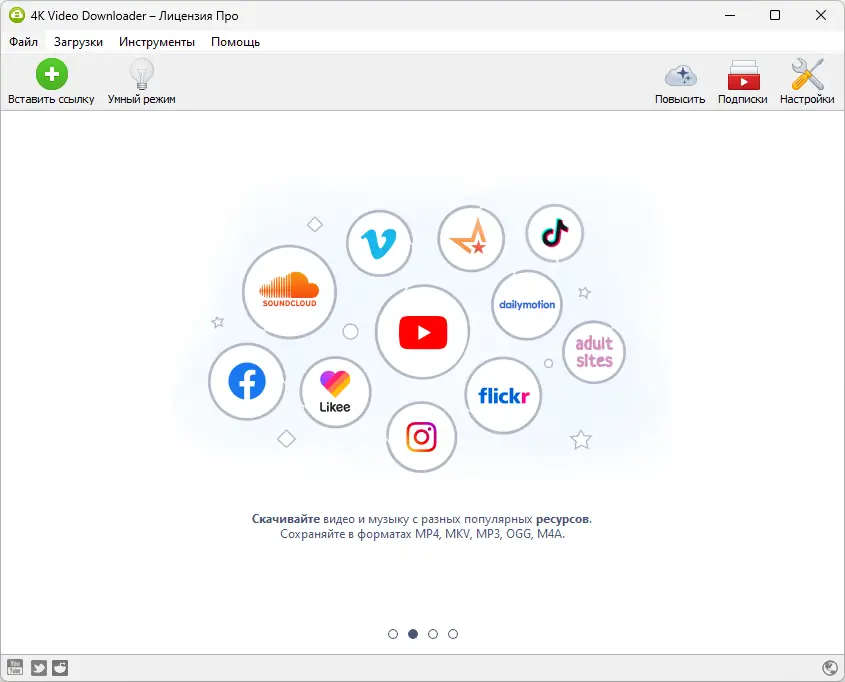Click the app icon in the title bar
The height and width of the screenshot is (682, 845).
(x=15, y=15)
